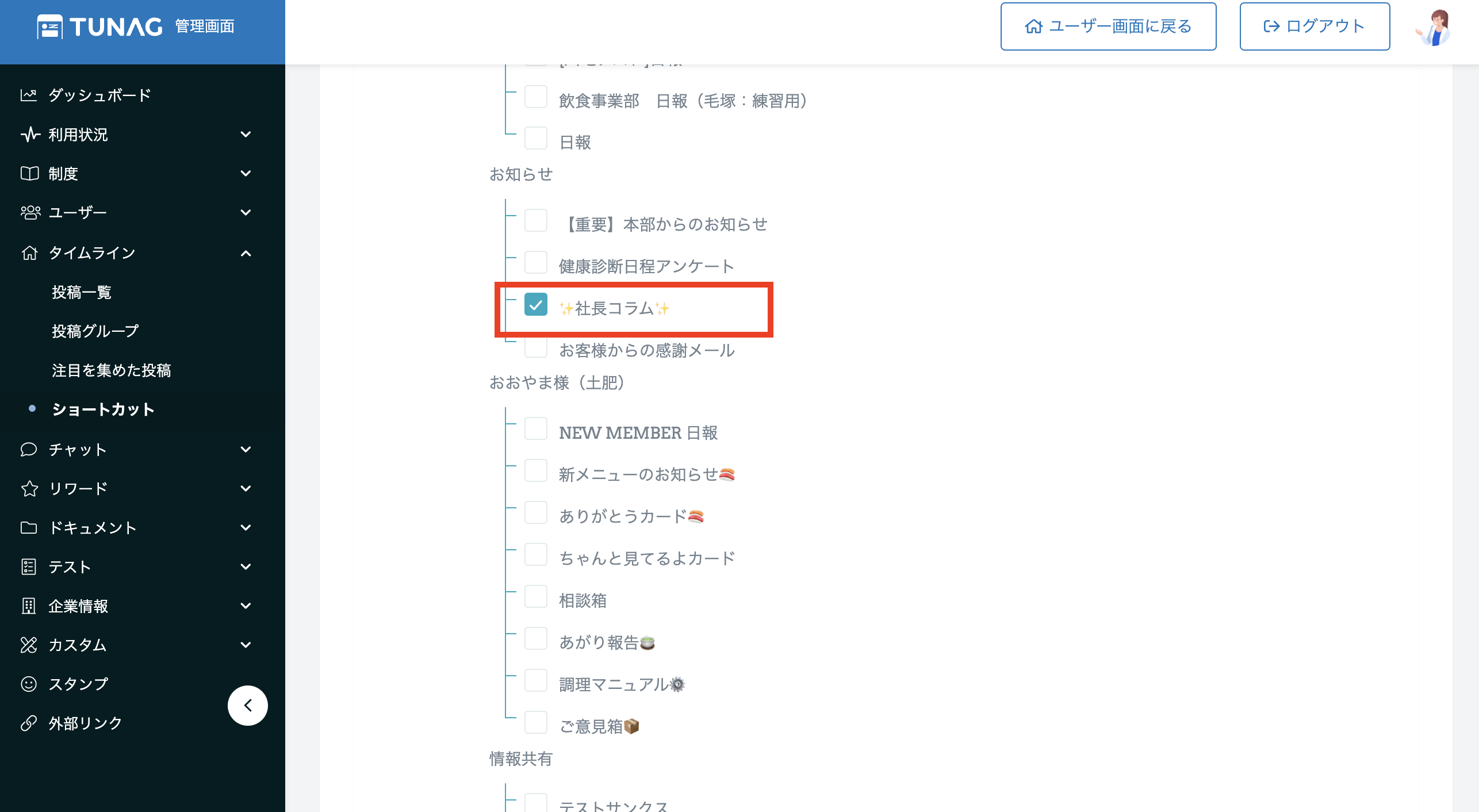Open 注目を集めた投稿 submenu item
This screenshot has height=812, width=1479.
click(112, 370)
